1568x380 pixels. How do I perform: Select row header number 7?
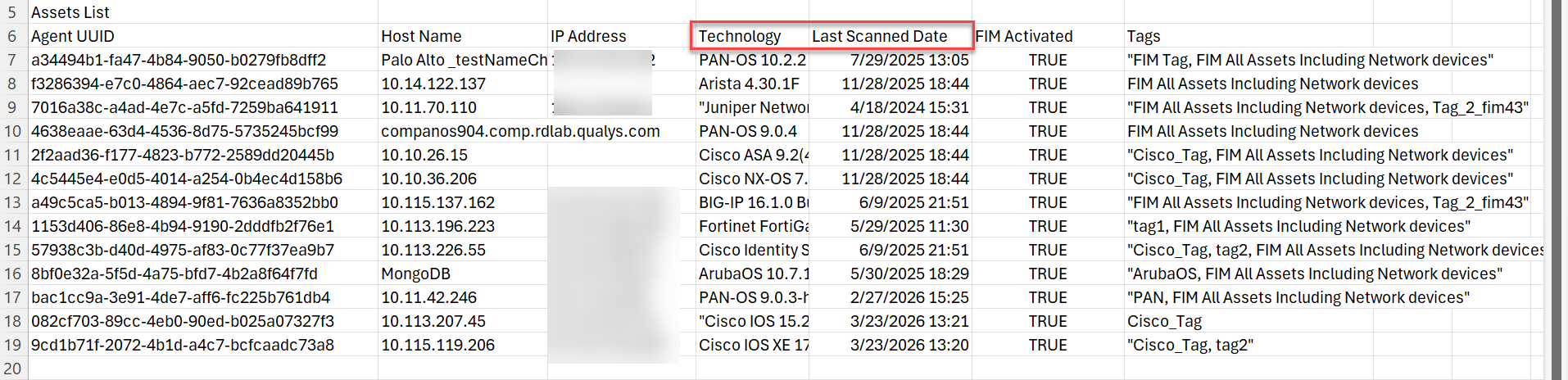pyautogui.click(x=12, y=60)
